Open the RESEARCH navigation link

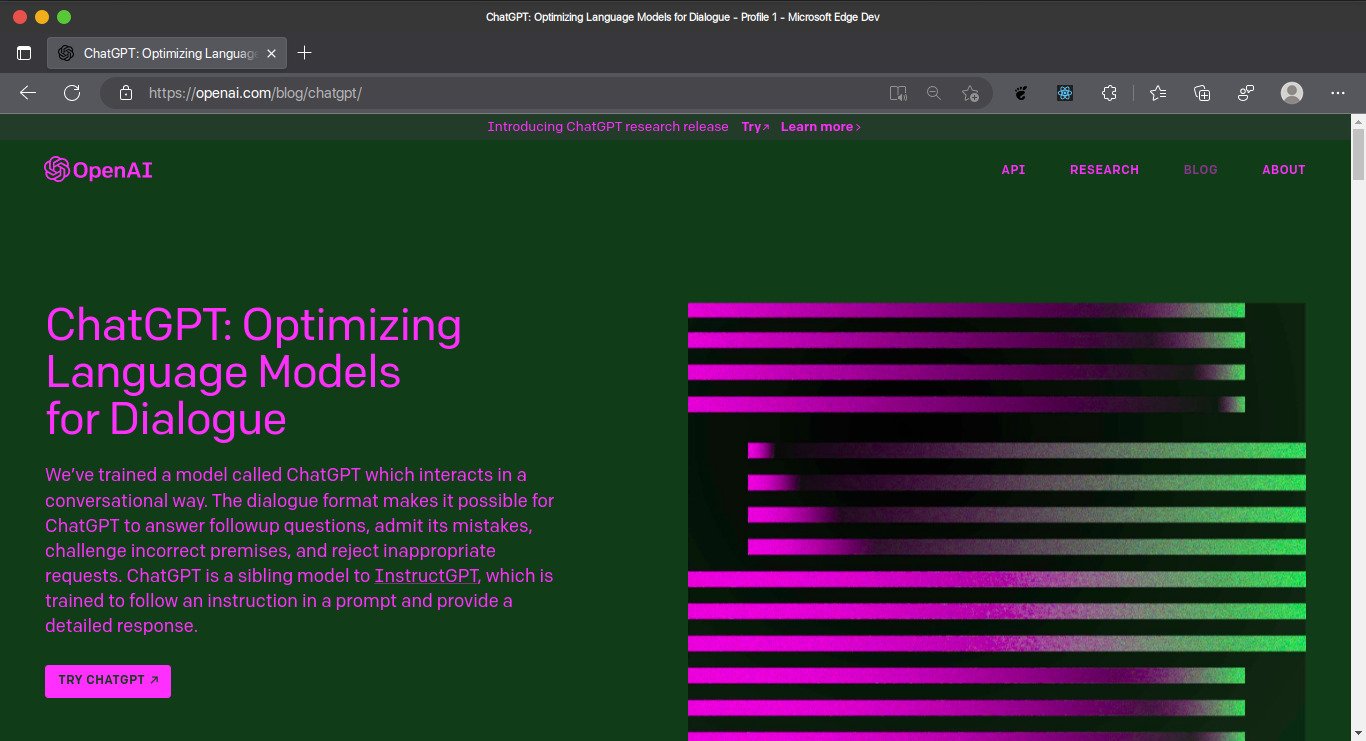[1104, 170]
